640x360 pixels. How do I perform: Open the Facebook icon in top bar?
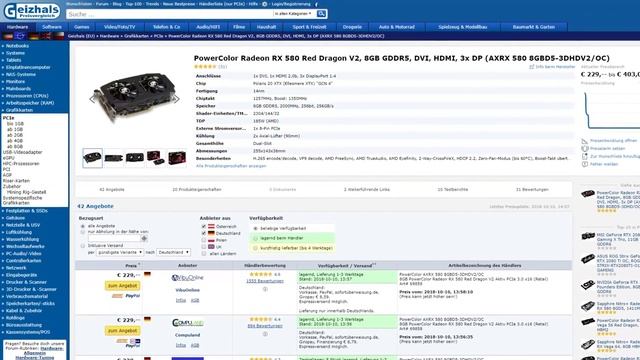(316, 4)
